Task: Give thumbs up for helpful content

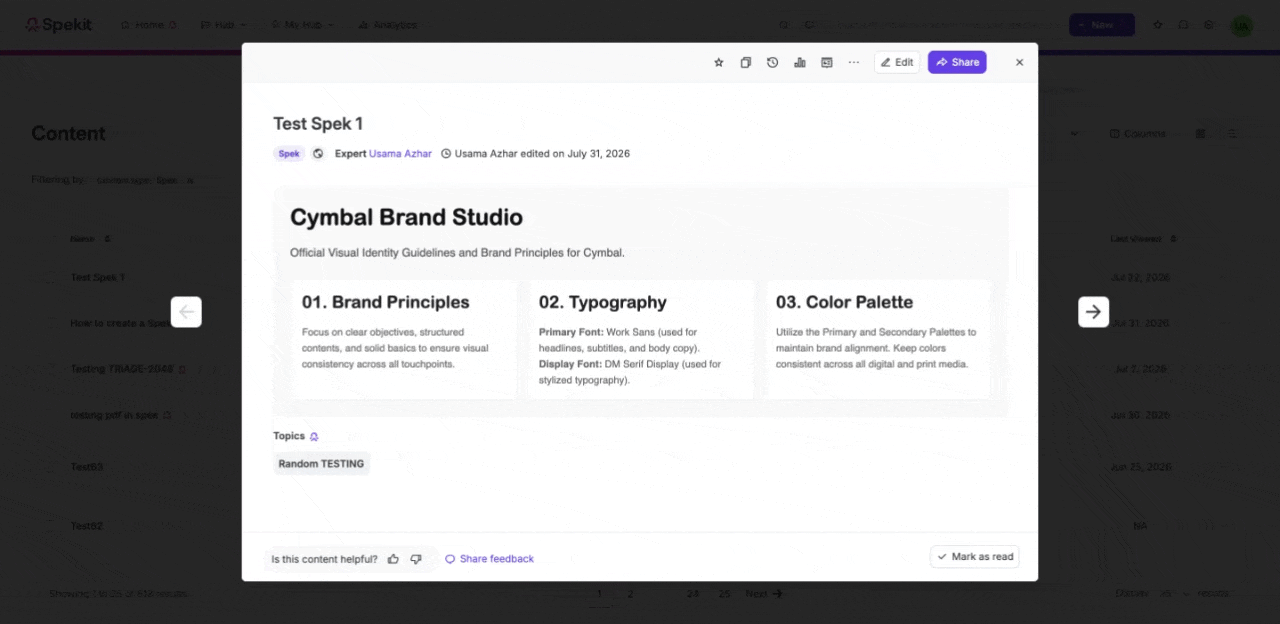Action: point(393,559)
